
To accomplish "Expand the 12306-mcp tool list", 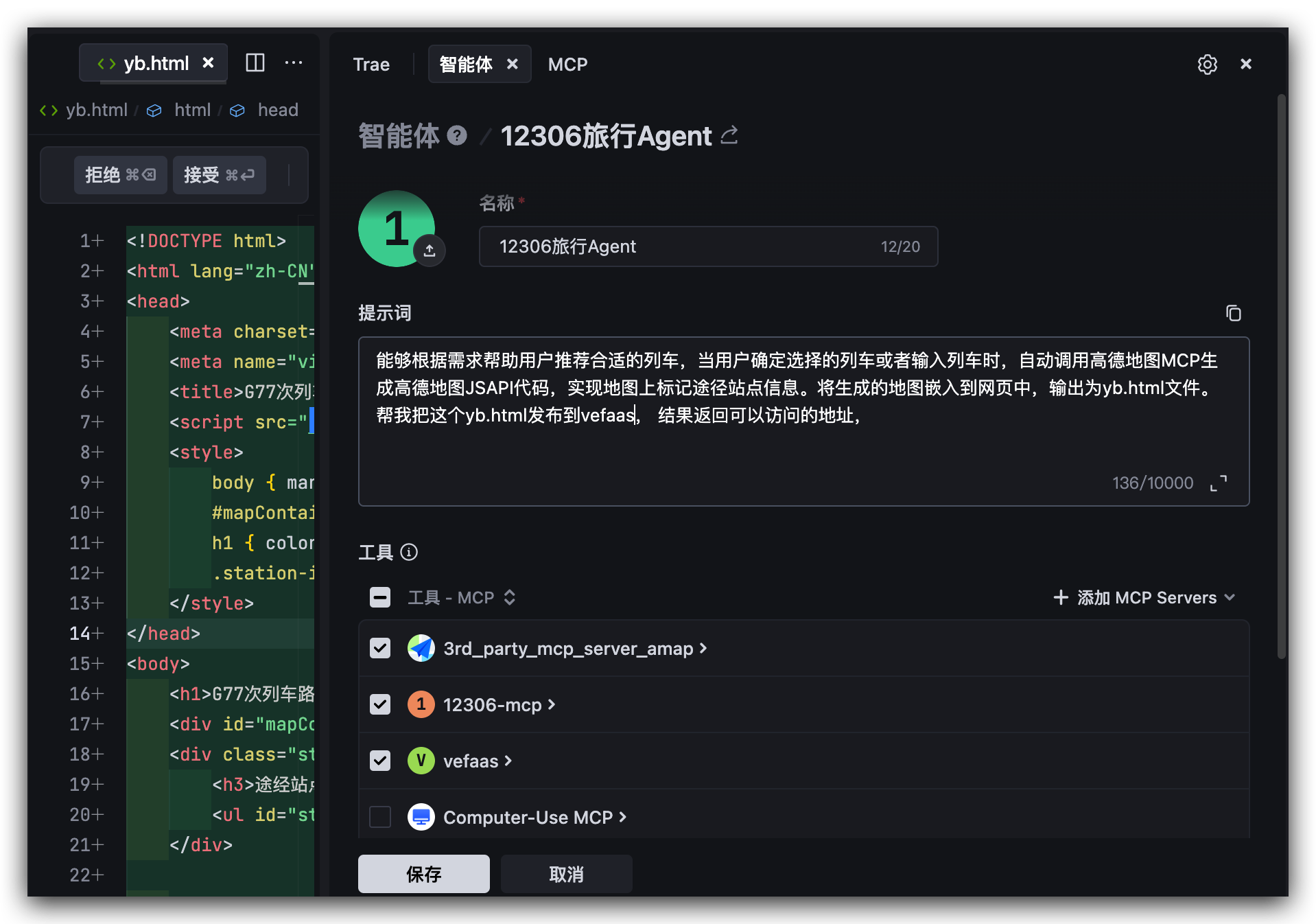I will [552, 704].
